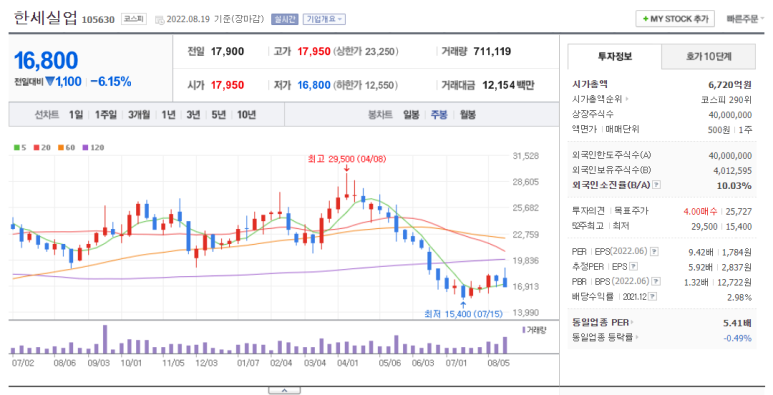Collapse the chart panel with the bottom handle
Image resolution: width=773 pixels, height=395 pixels.
[x=284, y=390]
